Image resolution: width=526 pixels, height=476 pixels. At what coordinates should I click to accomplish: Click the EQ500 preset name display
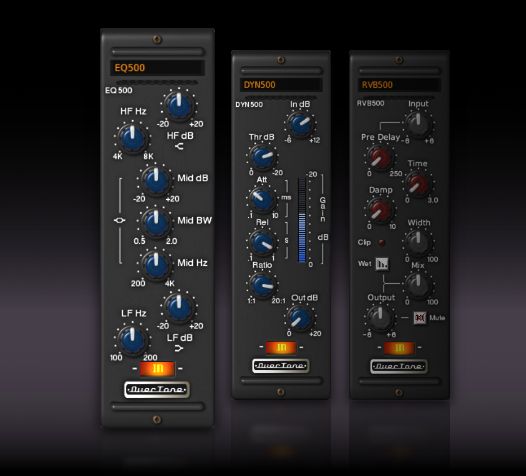point(157,68)
